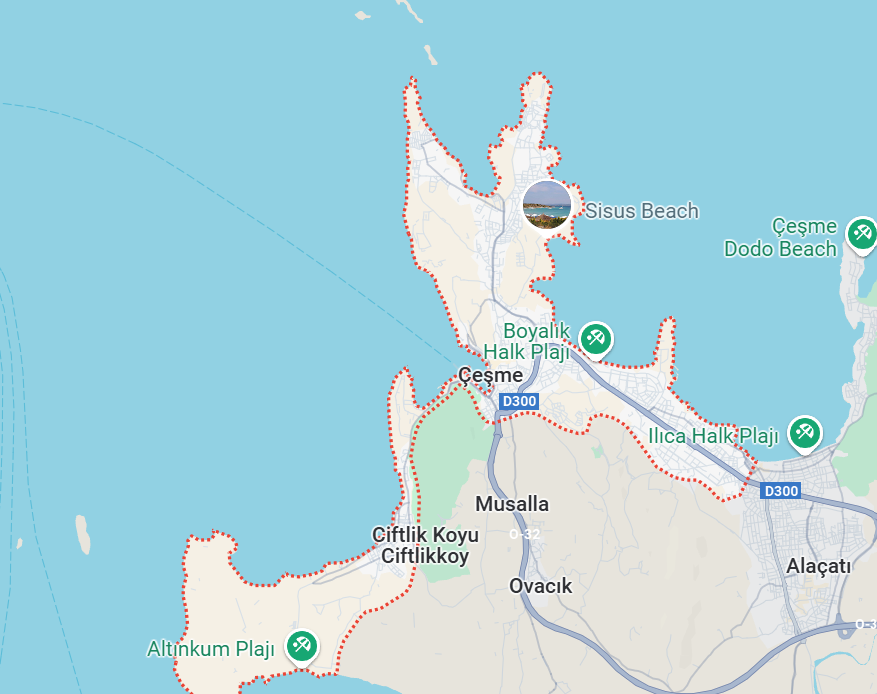Click the Altınkum Plajı text label
Viewport: 877px width, 694px height.
[x=211, y=649]
